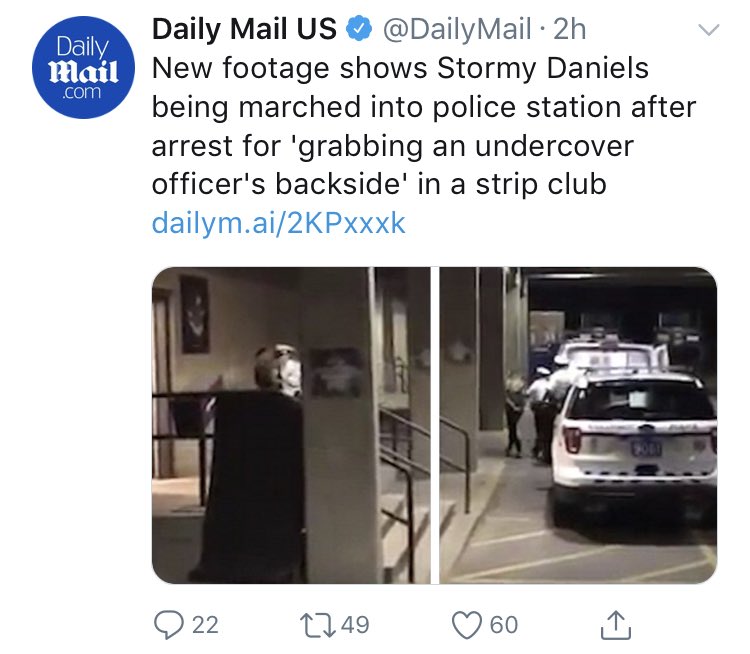This screenshot has height=654, width=750.
Task: Follow the dailym.ai/2KPxxxk link
Action: point(278,223)
